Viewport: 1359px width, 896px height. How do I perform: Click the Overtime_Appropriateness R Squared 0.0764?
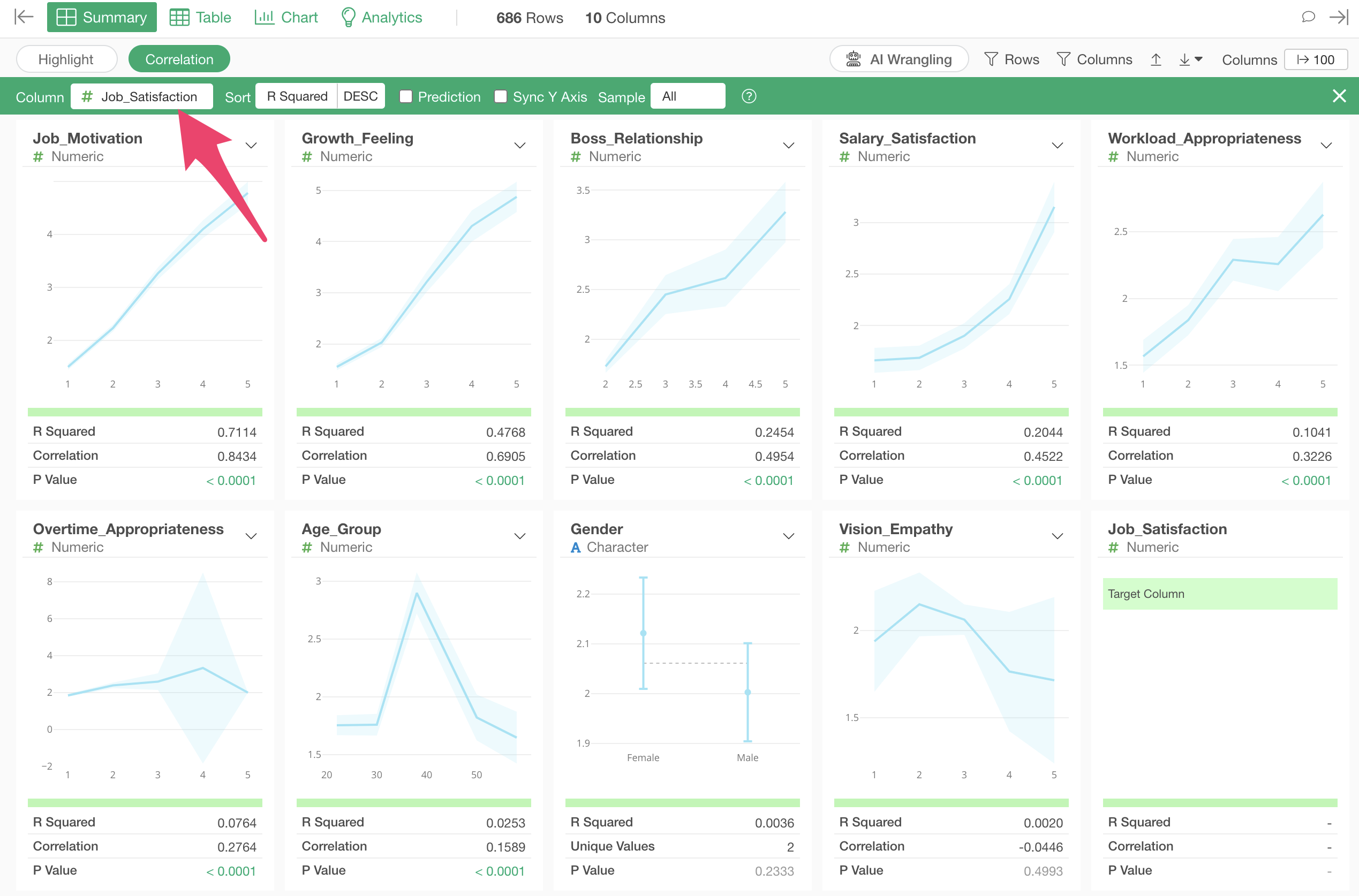(237, 823)
